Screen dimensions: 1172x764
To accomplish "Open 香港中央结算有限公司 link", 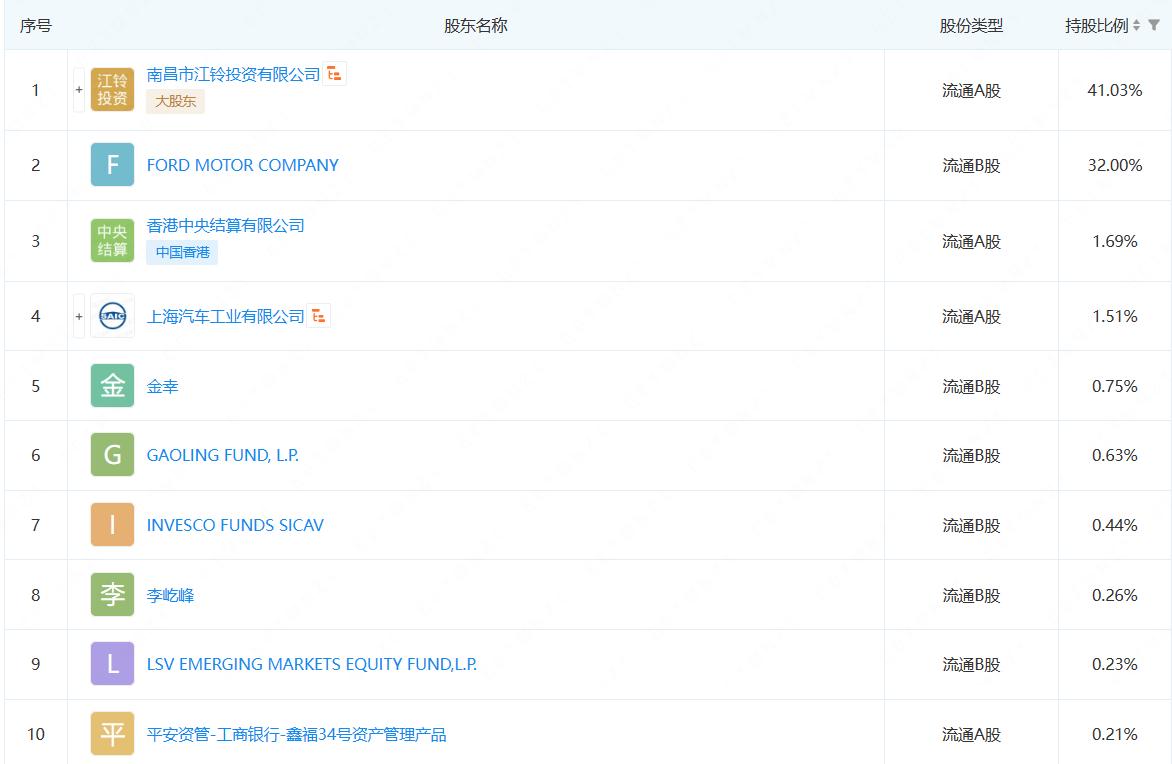I will (x=226, y=226).
